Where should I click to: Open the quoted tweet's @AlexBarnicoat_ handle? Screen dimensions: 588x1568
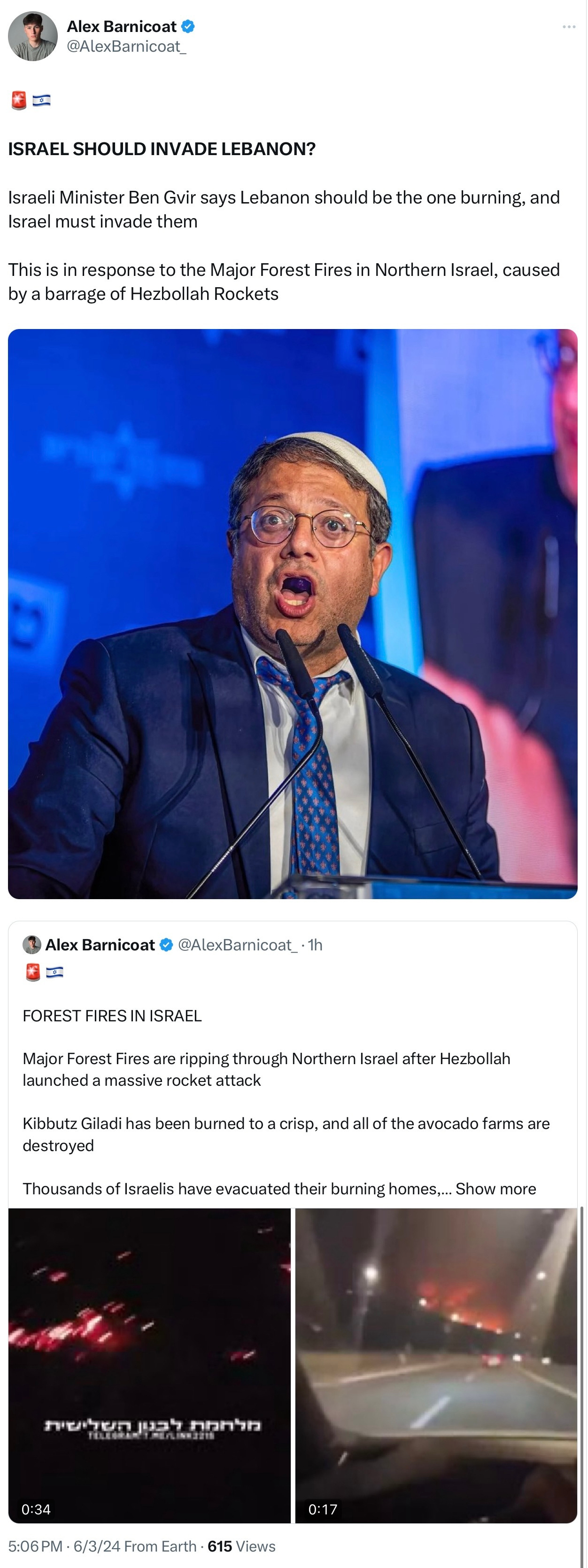tap(237, 945)
